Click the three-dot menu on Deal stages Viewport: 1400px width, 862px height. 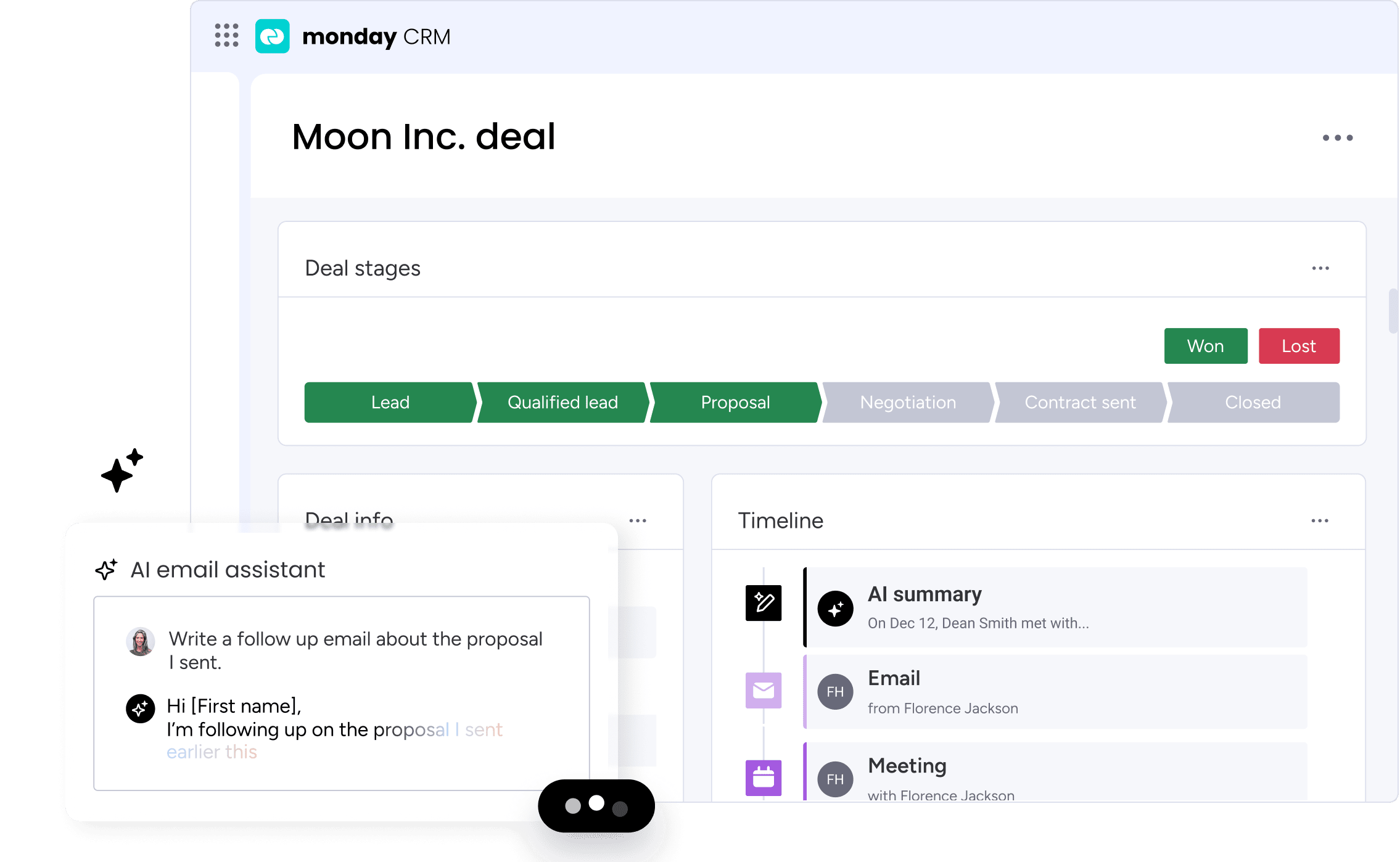click(x=1321, y=268)
